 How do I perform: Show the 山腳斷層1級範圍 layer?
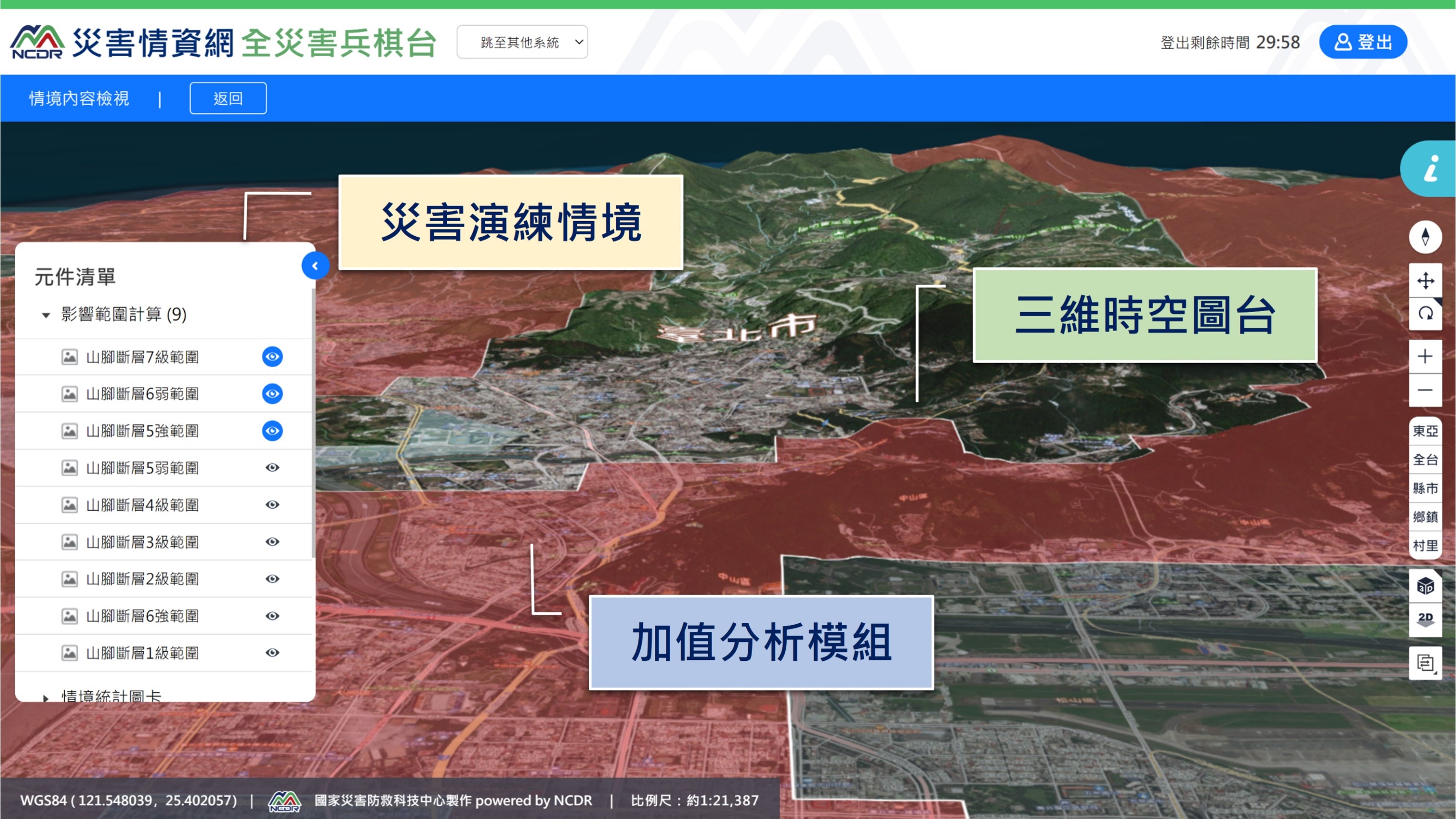point(272,653)
